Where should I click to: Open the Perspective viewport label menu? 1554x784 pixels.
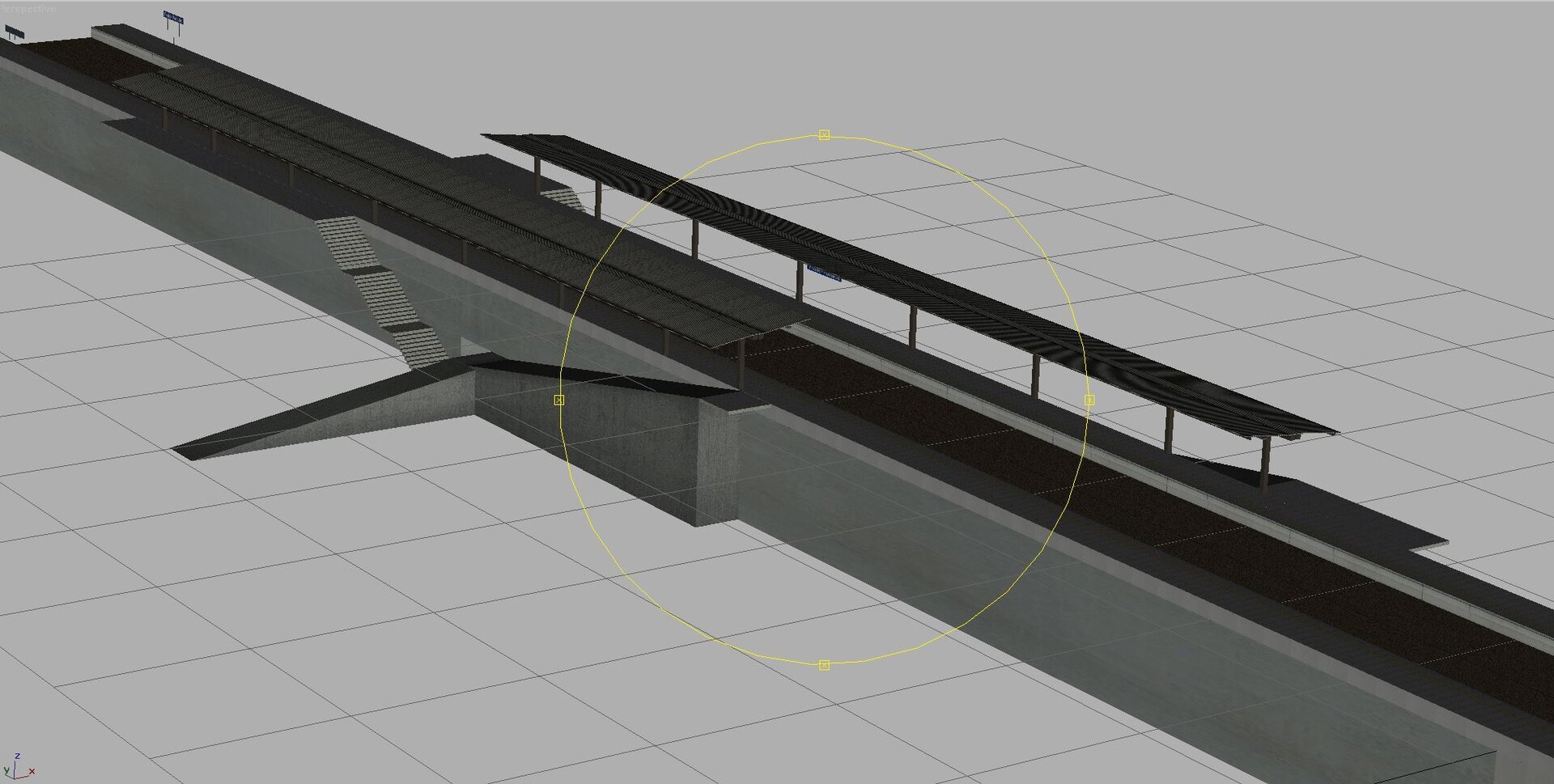pos(29,8)
